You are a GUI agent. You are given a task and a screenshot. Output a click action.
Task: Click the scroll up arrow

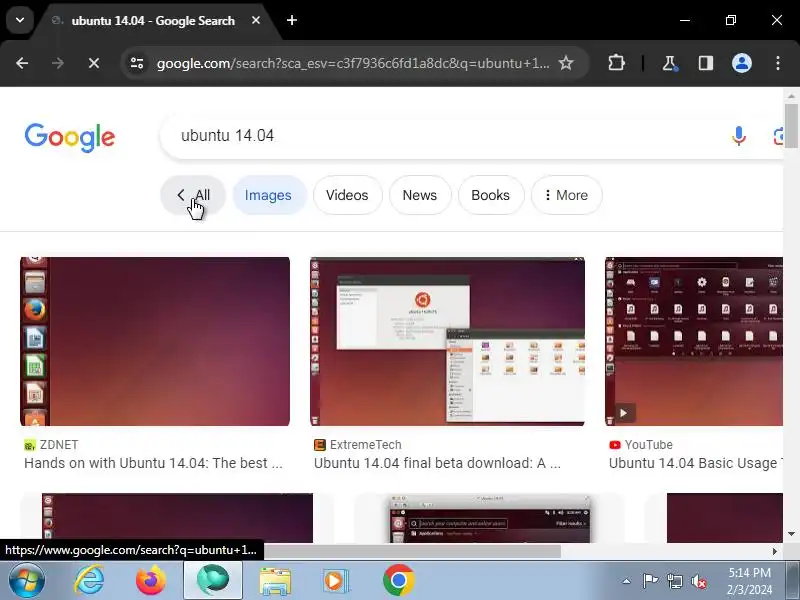click(x=791, y=96)
